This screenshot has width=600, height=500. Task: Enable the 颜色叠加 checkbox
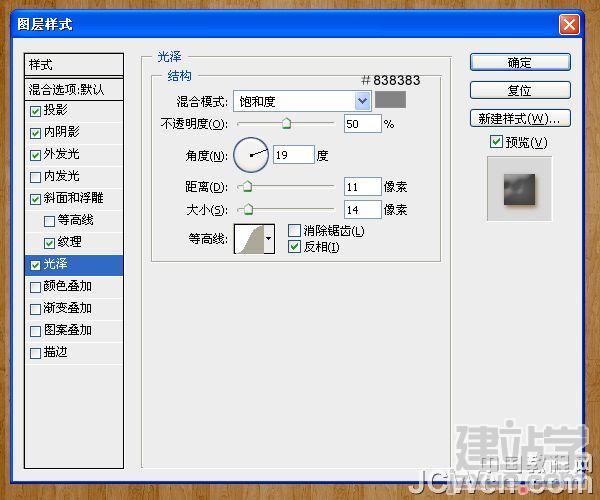click(35, 287)
